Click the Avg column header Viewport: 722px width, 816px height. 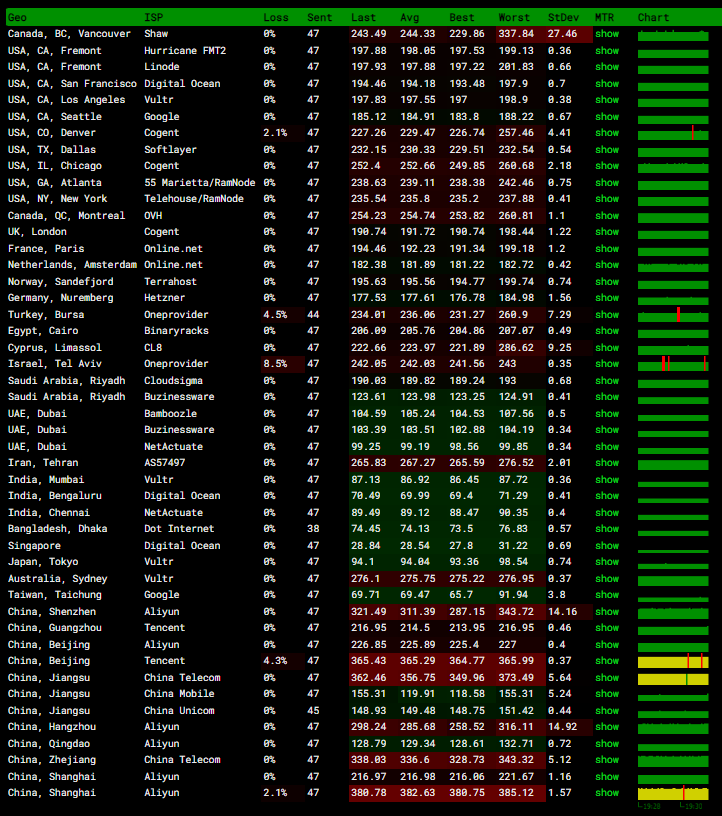410,18
